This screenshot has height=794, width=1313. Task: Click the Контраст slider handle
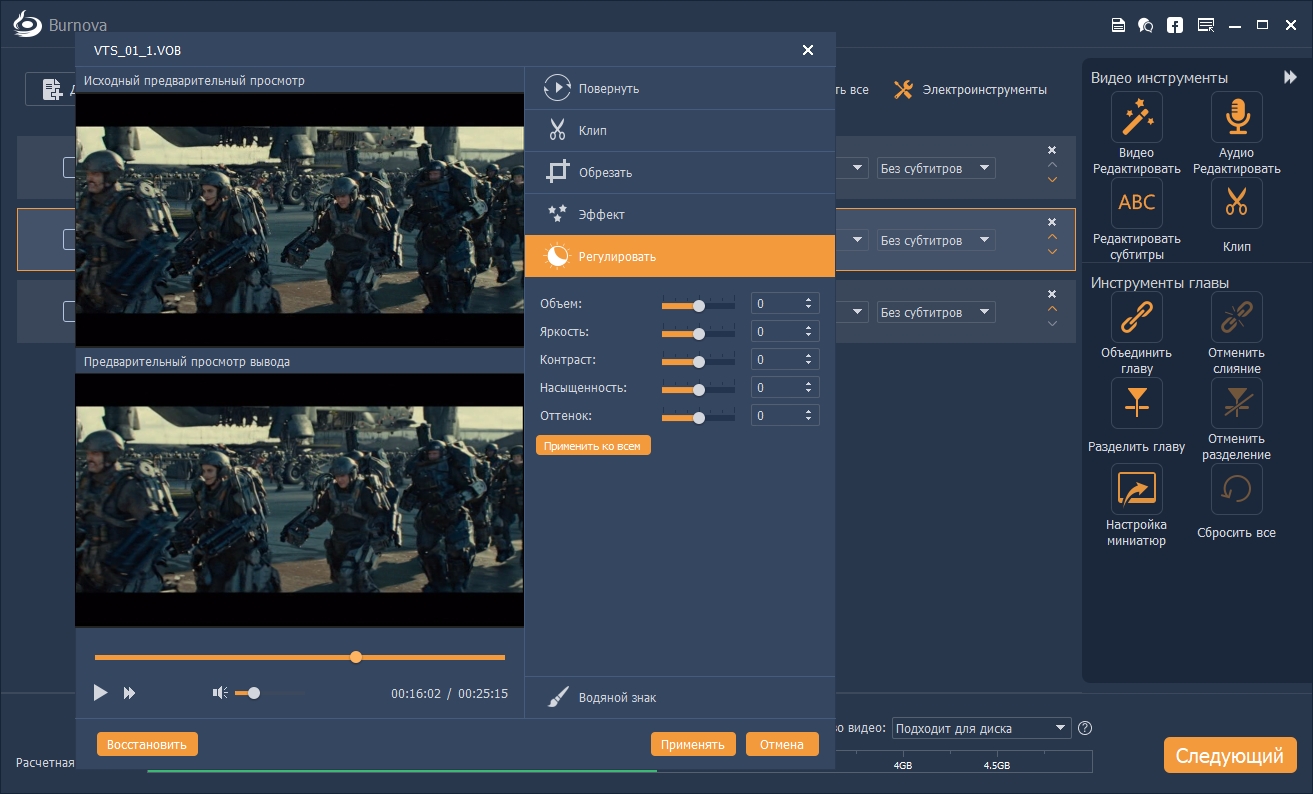click(x=699, y=362)
